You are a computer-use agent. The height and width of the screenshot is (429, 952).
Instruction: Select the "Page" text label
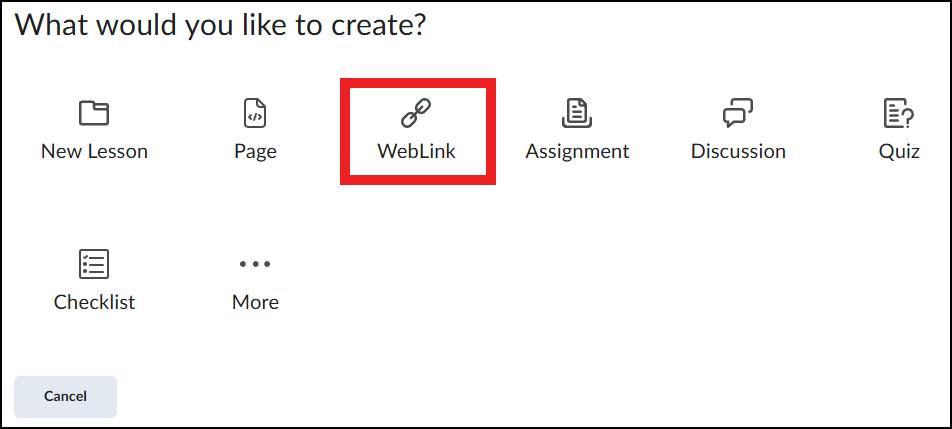pos(255,151)
